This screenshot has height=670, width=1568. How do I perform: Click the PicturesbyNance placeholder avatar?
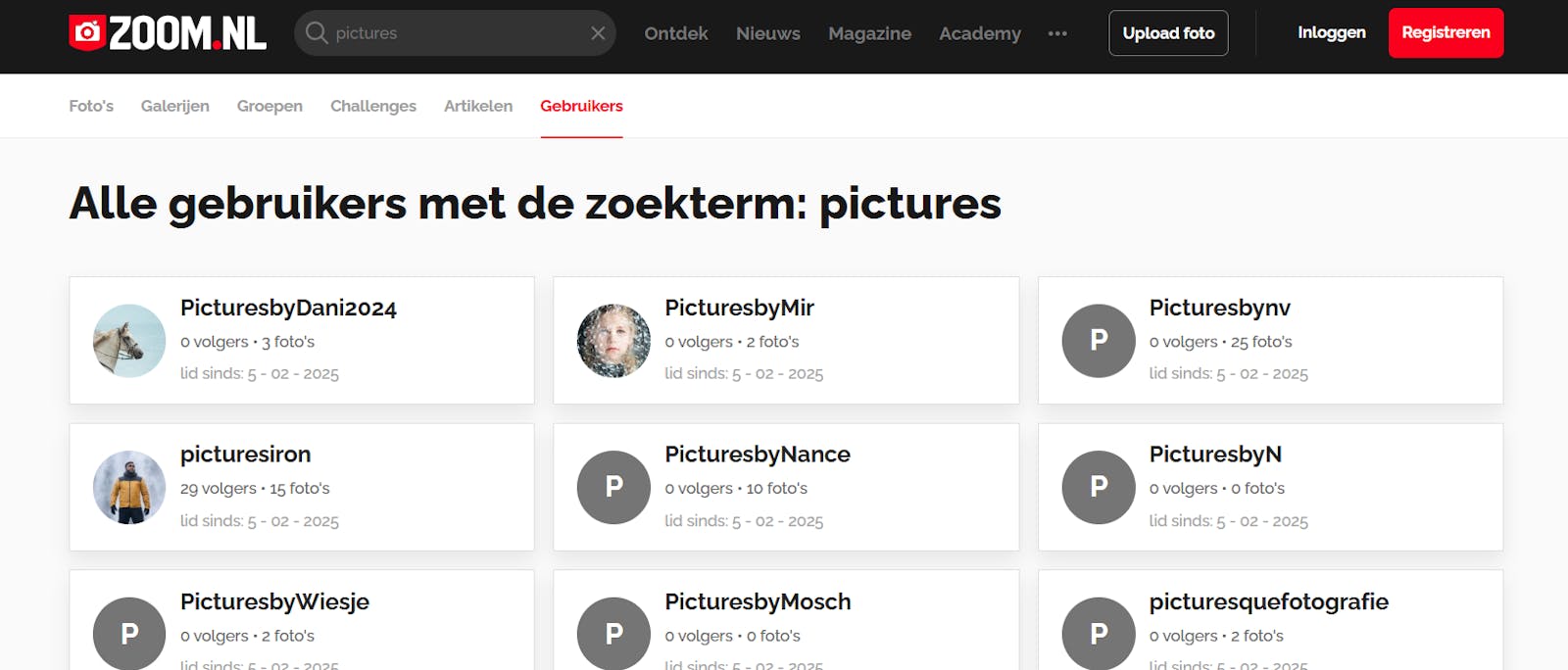tap(613, 487)
